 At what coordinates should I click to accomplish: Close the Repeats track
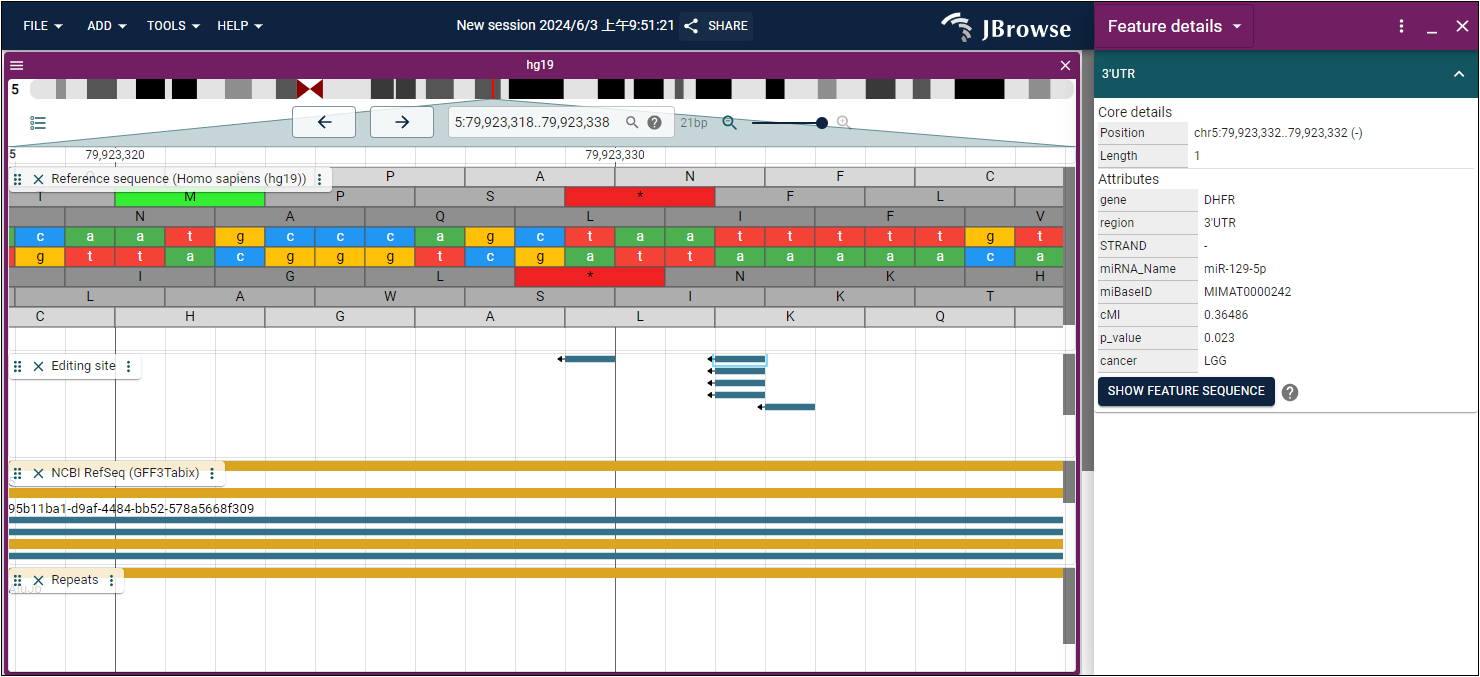(38, 581)
